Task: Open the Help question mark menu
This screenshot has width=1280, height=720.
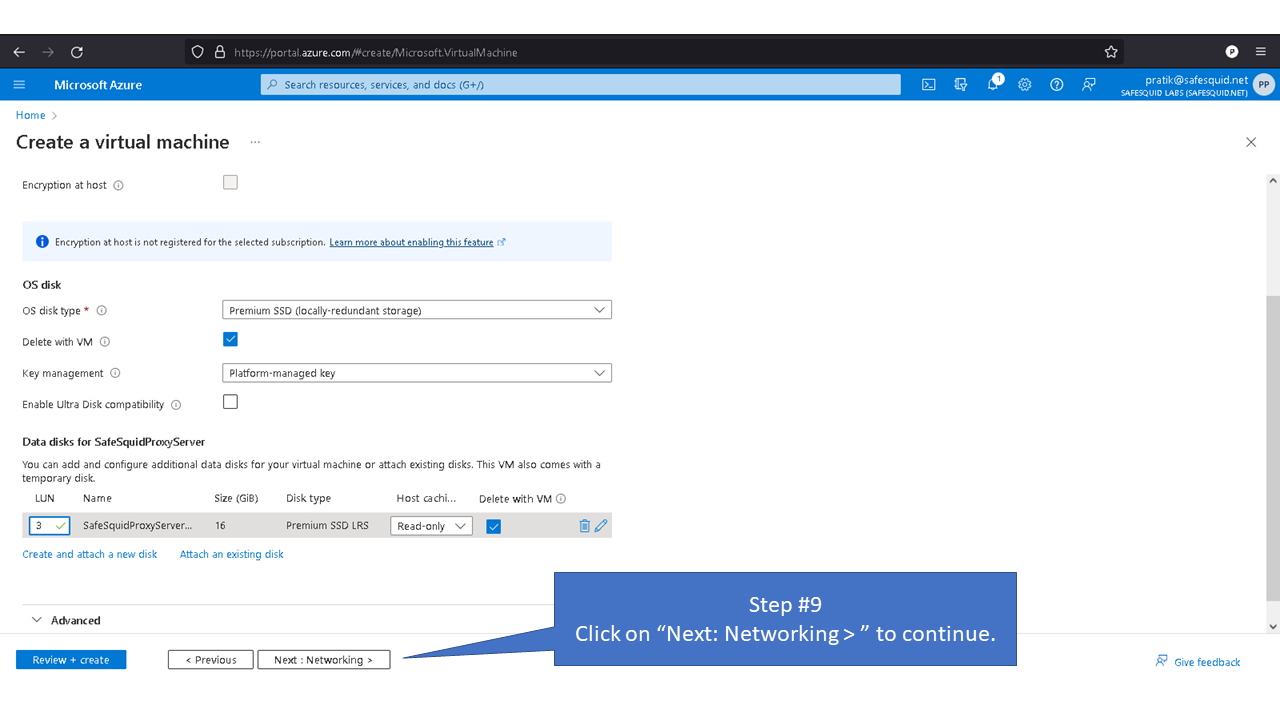Action: coord(1057,85)
